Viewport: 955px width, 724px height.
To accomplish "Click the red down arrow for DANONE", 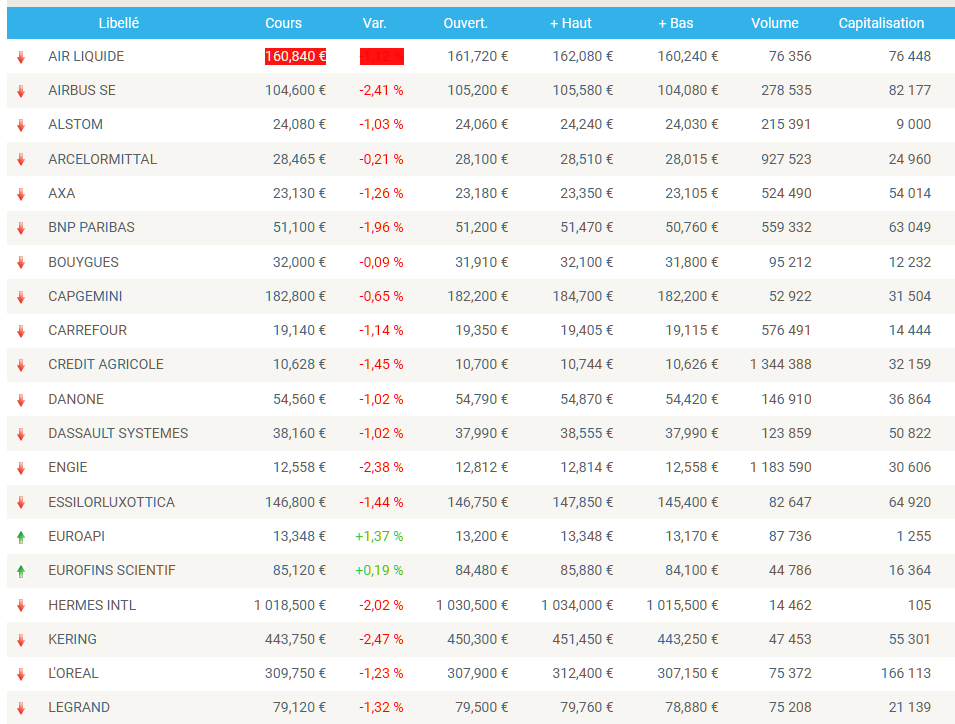I will click(x=21, y=400).
